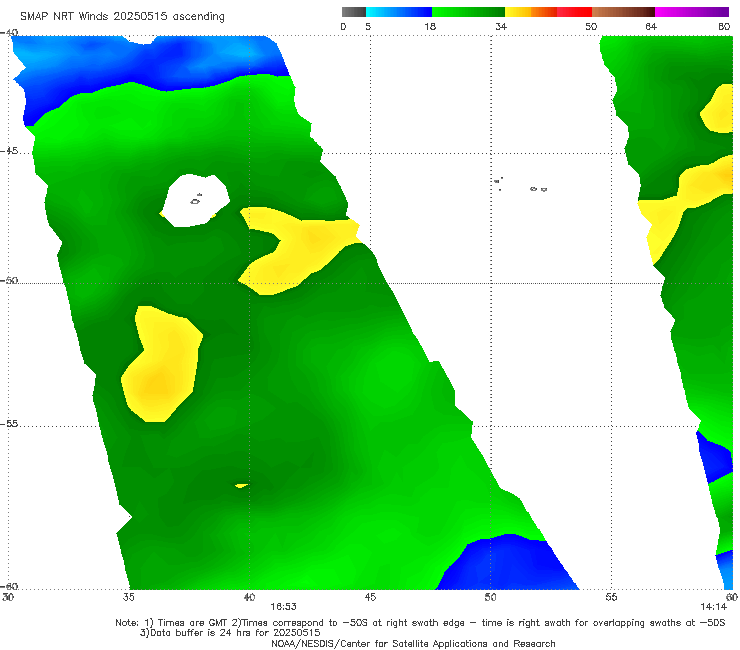Click the swath time label '14:14'

click(x=713, y=607)
